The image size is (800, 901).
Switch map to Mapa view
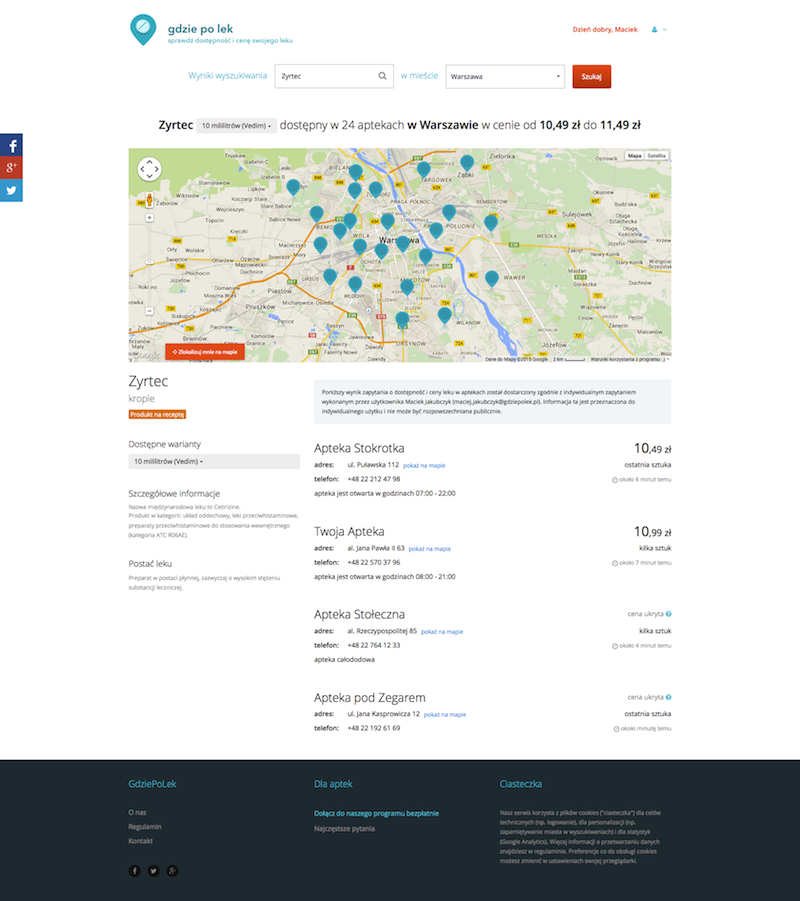tap(634, 156)
